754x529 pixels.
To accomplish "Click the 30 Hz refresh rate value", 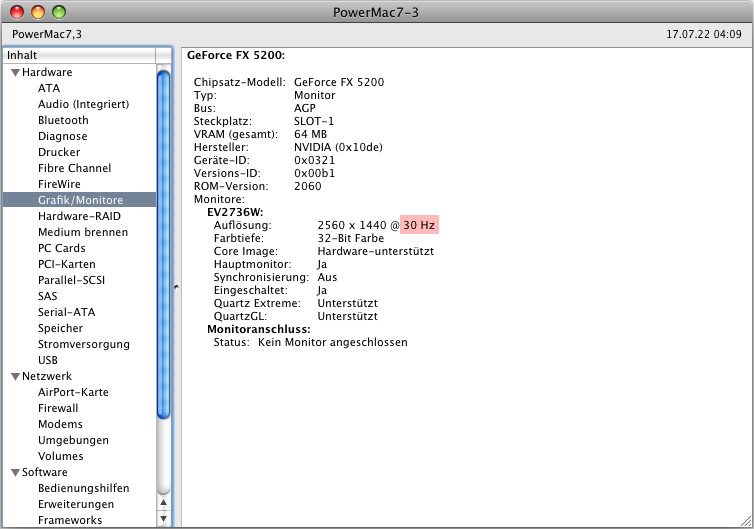I will point(419,225).
